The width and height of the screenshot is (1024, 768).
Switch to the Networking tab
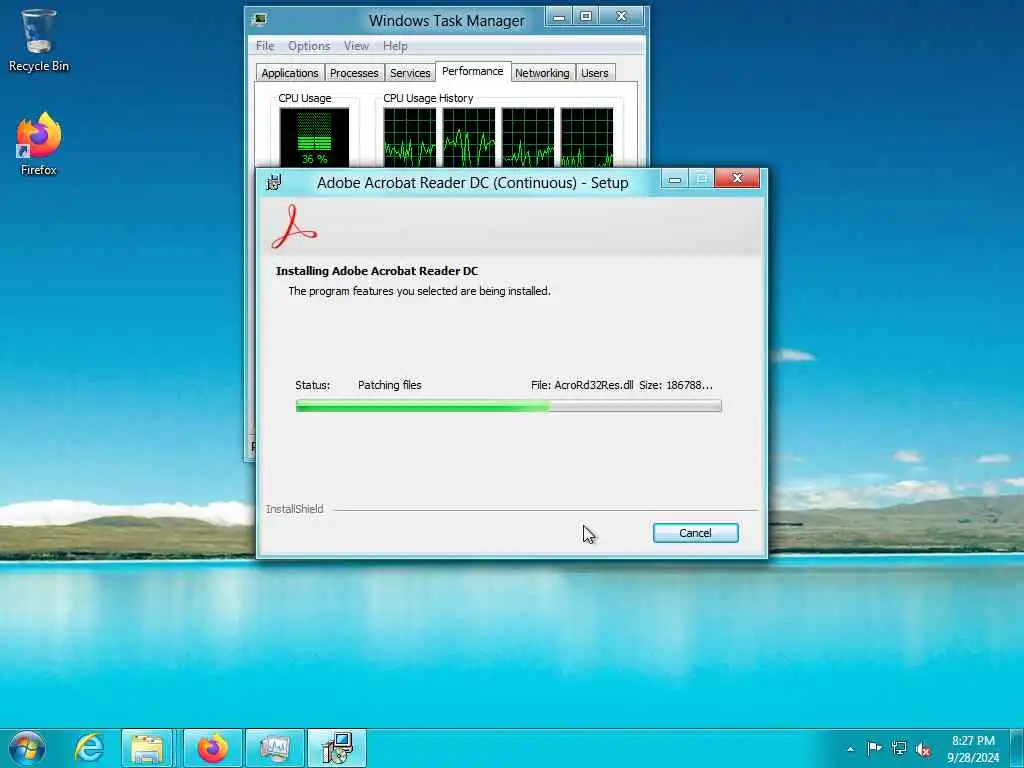click(542, 73)
